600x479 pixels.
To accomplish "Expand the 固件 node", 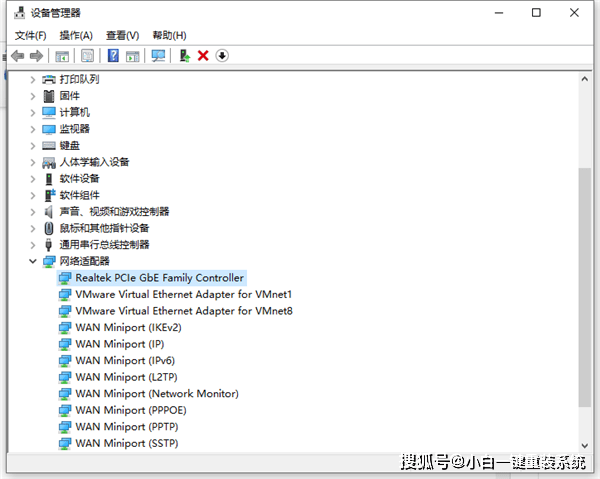I will [33, 96].
